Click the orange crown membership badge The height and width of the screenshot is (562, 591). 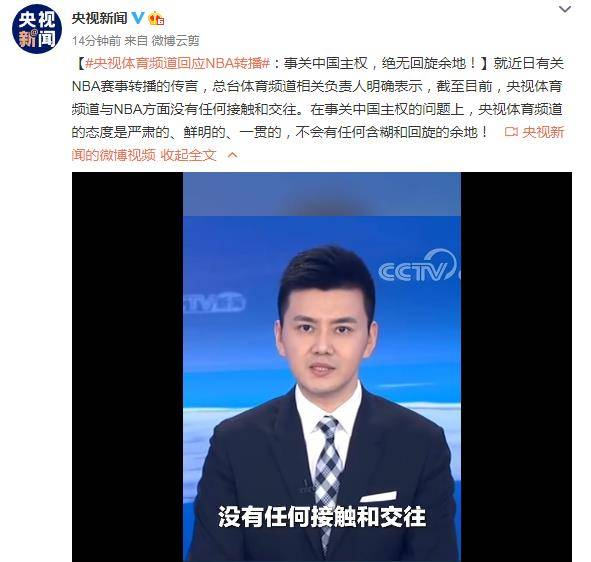[x=156, y=18]
